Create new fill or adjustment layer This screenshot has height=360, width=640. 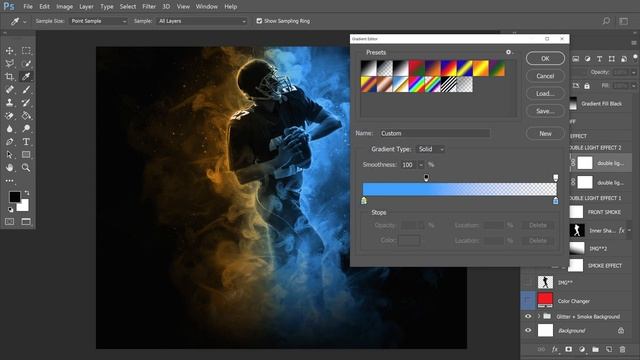[x=582, y=349]
